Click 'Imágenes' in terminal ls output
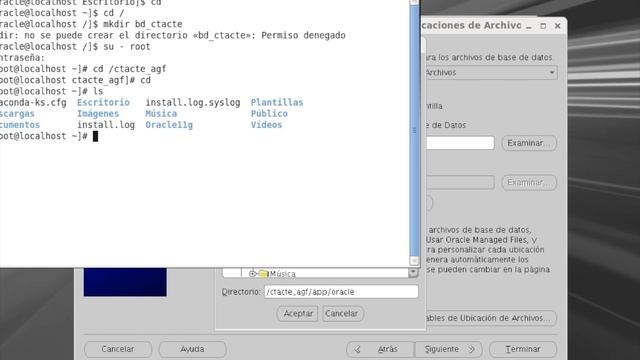 tap(98, 113)
